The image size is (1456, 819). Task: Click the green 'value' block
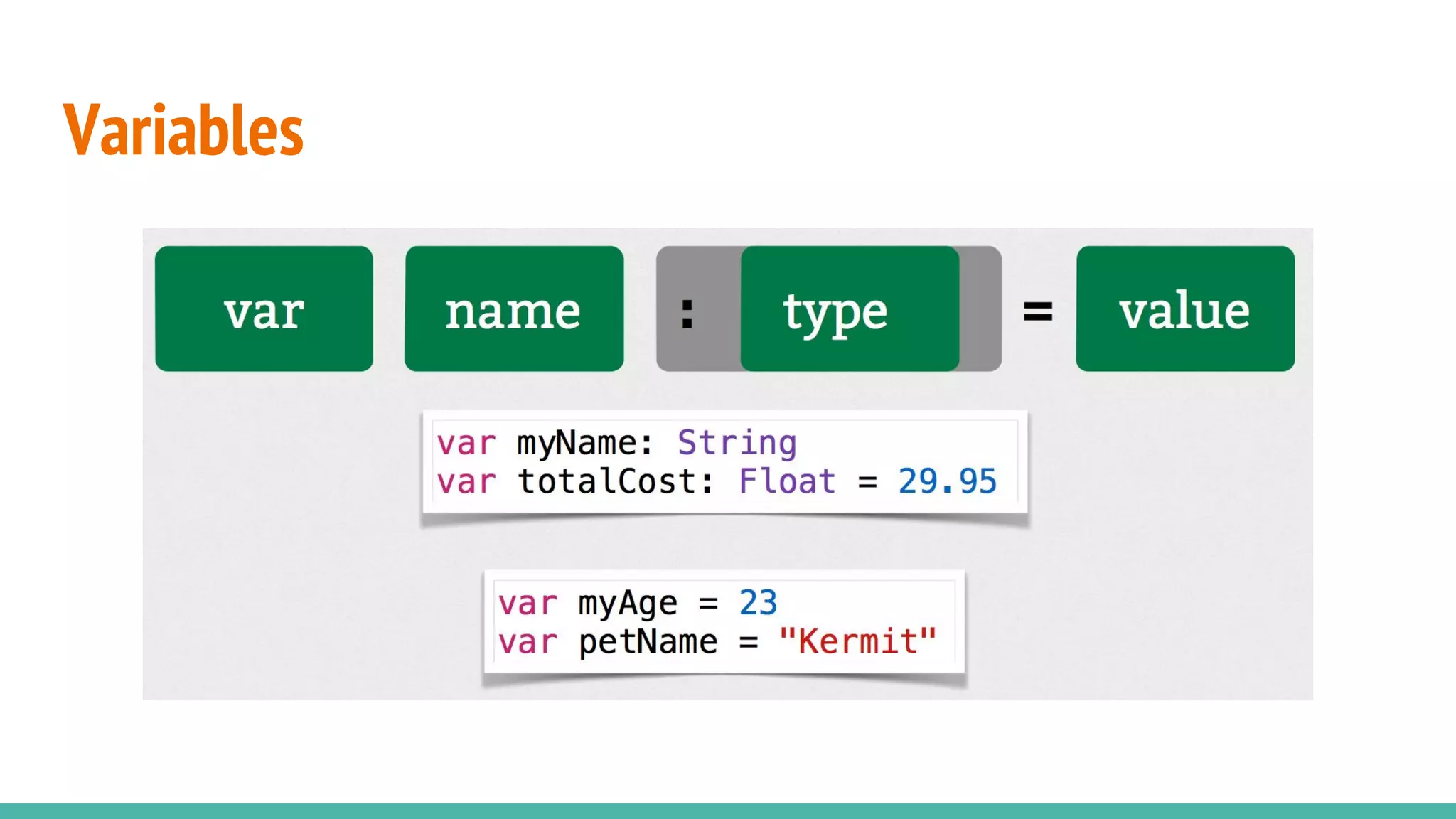pos(1185,309)
